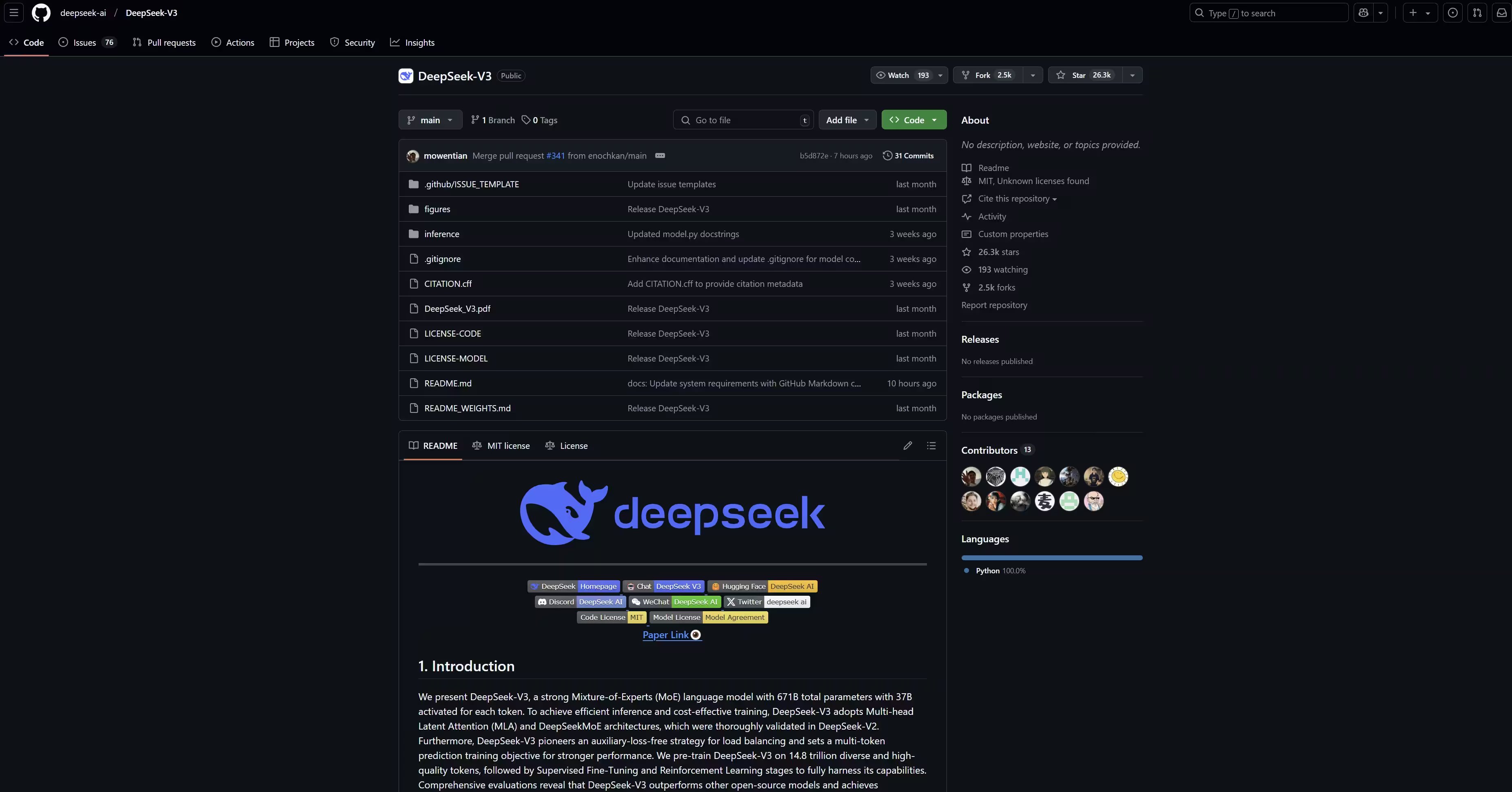Screen dimensions: 1512x792
Task: Open the figures folder
Action: [x=437, y=209]
